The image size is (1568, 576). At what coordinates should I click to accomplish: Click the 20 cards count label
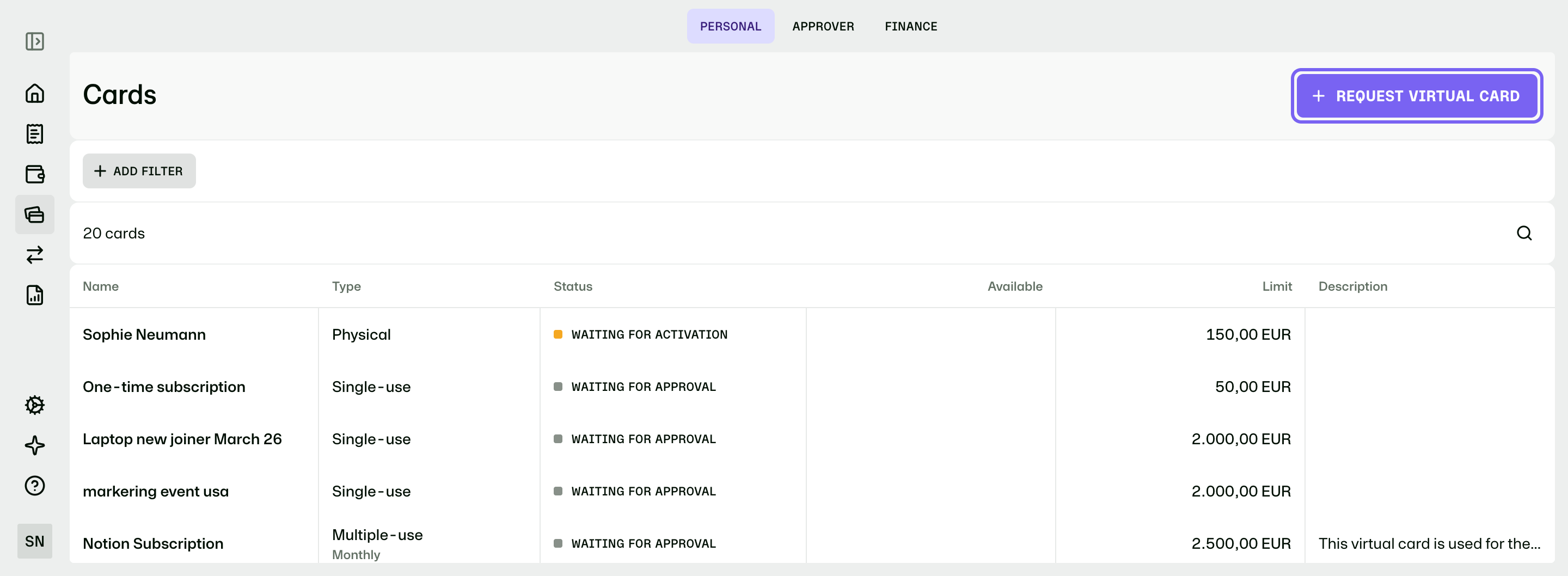tap(114, 233)
